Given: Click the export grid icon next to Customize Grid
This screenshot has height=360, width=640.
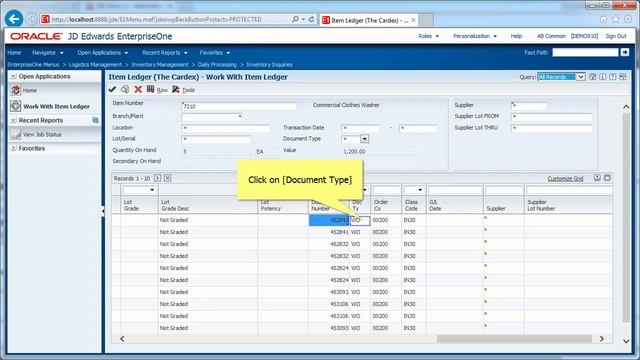Looking at the screenshot, I should 597,178.
